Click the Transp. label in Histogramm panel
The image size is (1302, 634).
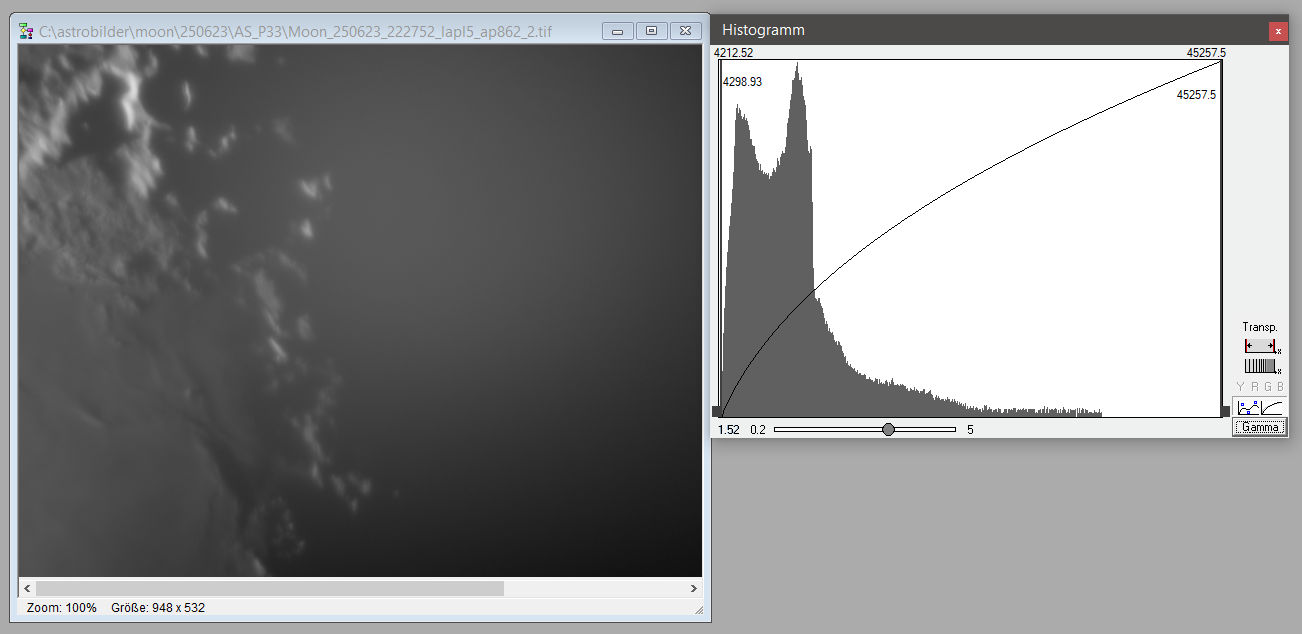(x=1260, y=327)
